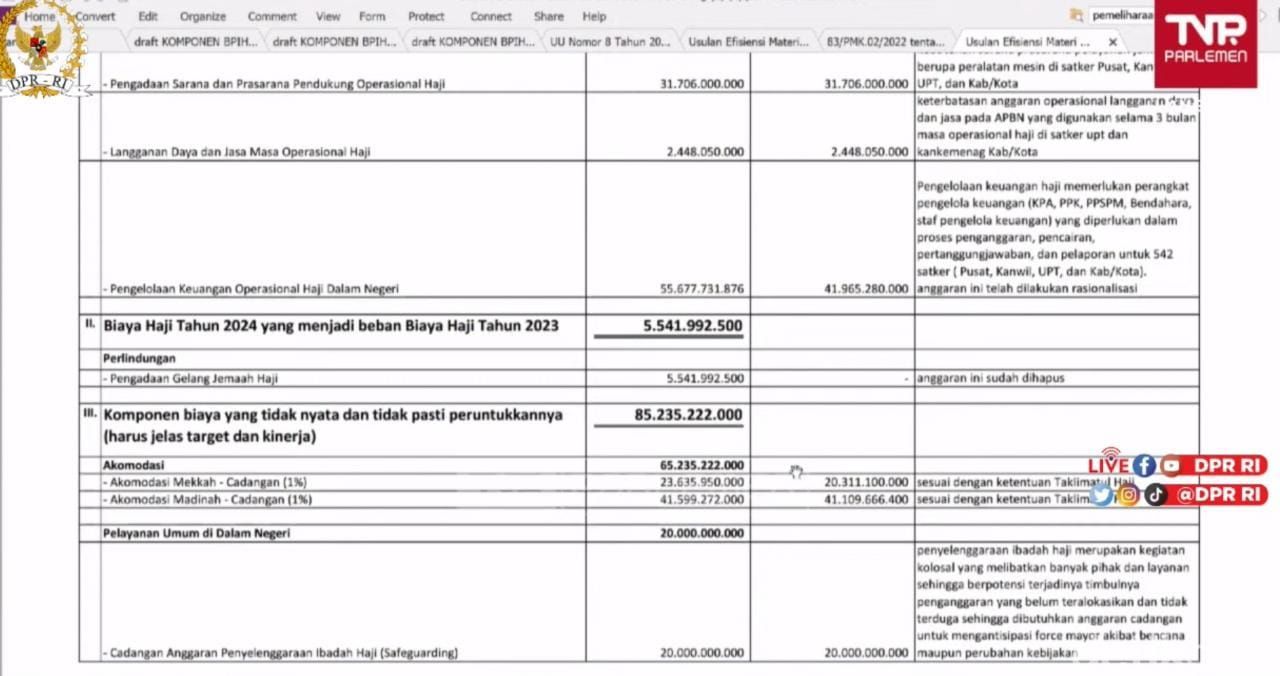Switch to the Form ribbon tab
The height and width of the screenshot is (676, 1280).
tap(372, 17)
